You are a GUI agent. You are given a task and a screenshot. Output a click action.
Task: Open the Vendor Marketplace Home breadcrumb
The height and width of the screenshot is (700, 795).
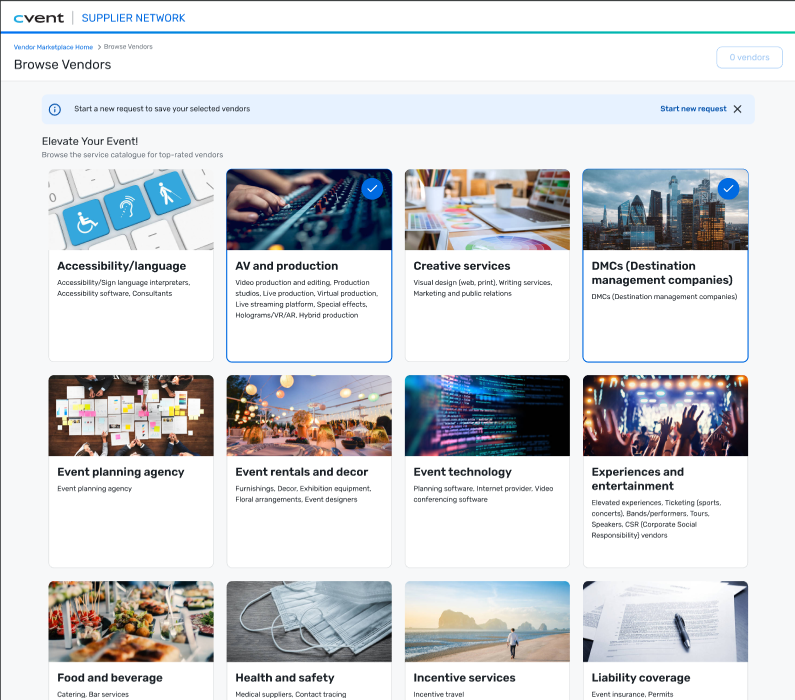pos(53,47)
